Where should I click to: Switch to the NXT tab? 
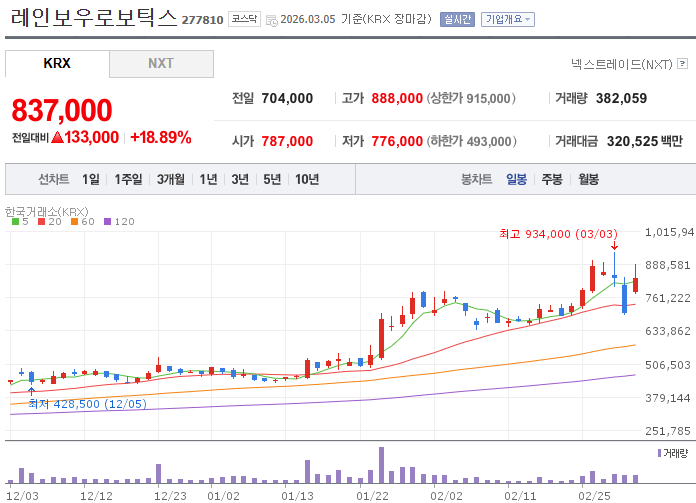161,63
